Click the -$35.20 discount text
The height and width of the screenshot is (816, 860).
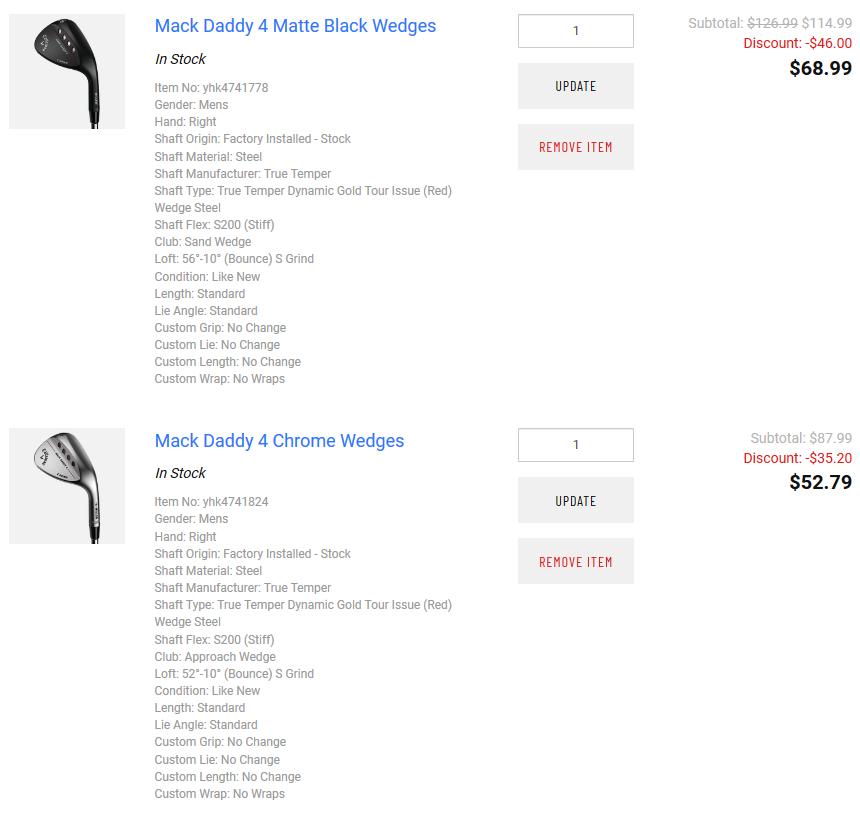[829, 458]
